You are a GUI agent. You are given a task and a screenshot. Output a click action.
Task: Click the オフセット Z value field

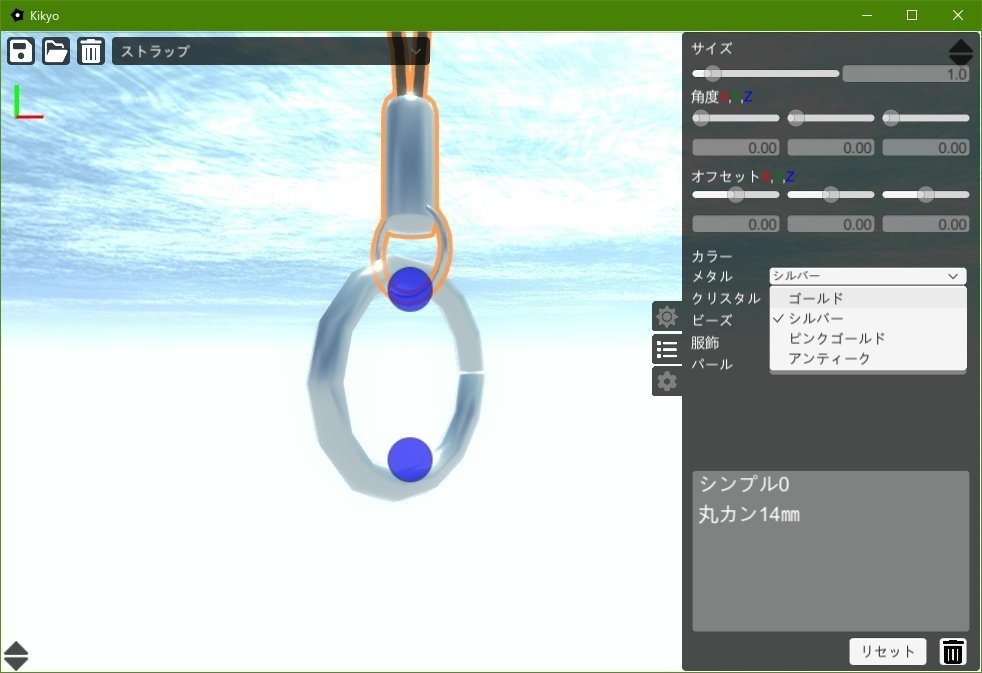pos(926,224)
